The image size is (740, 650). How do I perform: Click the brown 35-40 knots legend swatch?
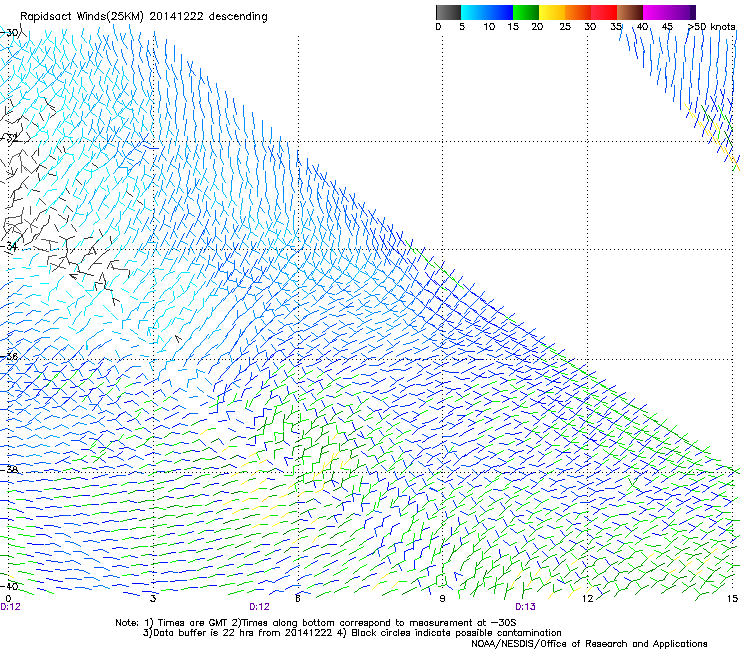point(630,12)
